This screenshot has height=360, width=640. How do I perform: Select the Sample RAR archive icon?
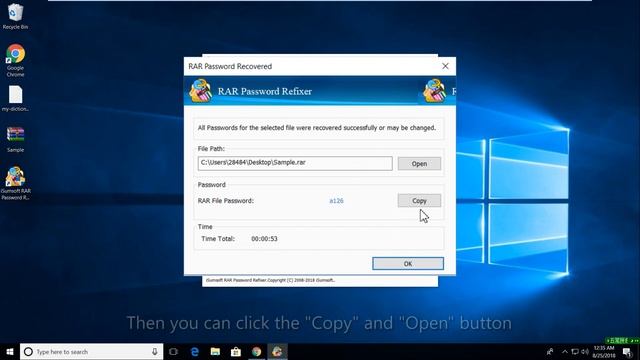[15, 139]
